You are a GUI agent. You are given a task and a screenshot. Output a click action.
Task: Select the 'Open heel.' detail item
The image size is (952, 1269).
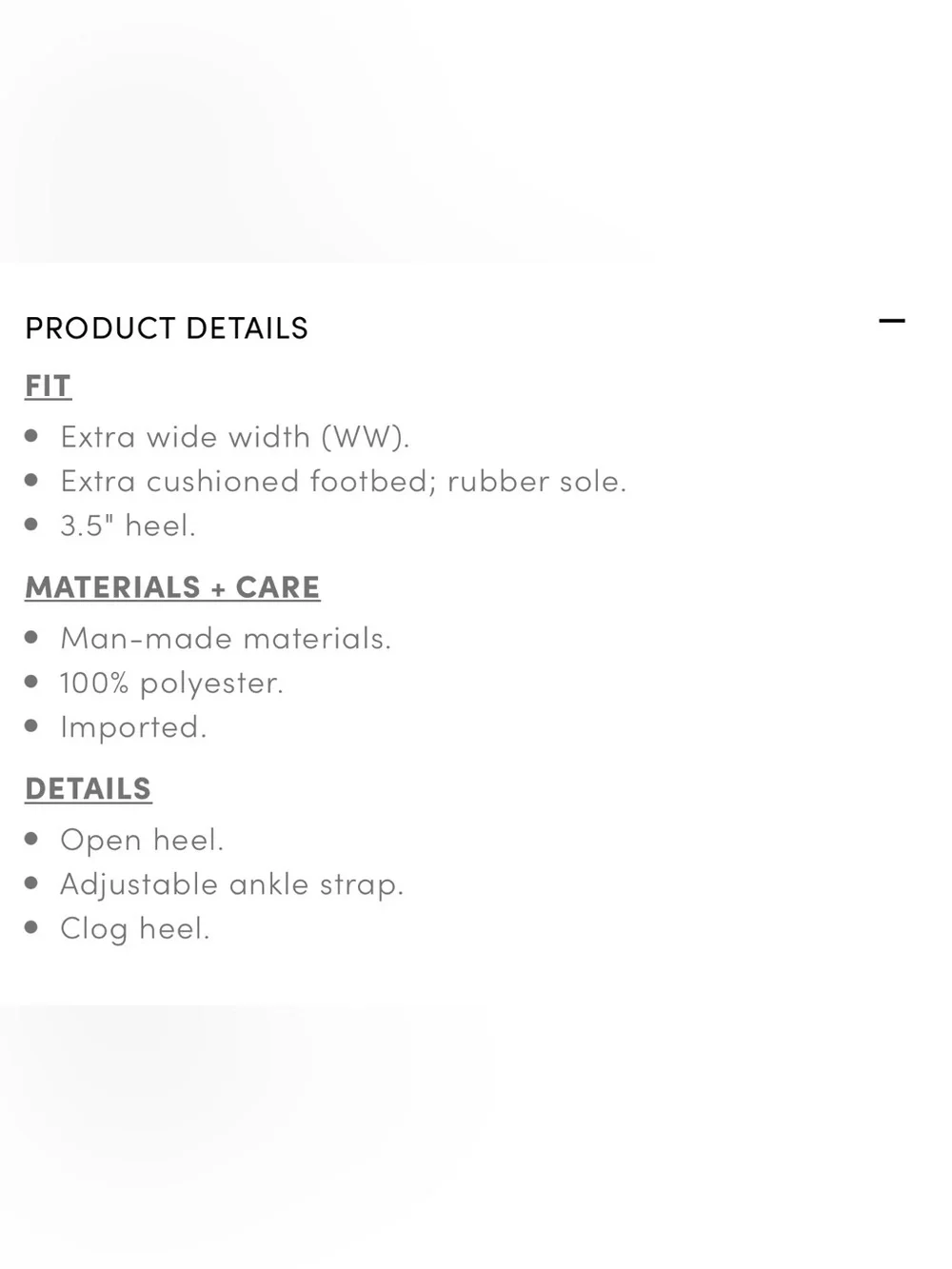coord(142,840)
